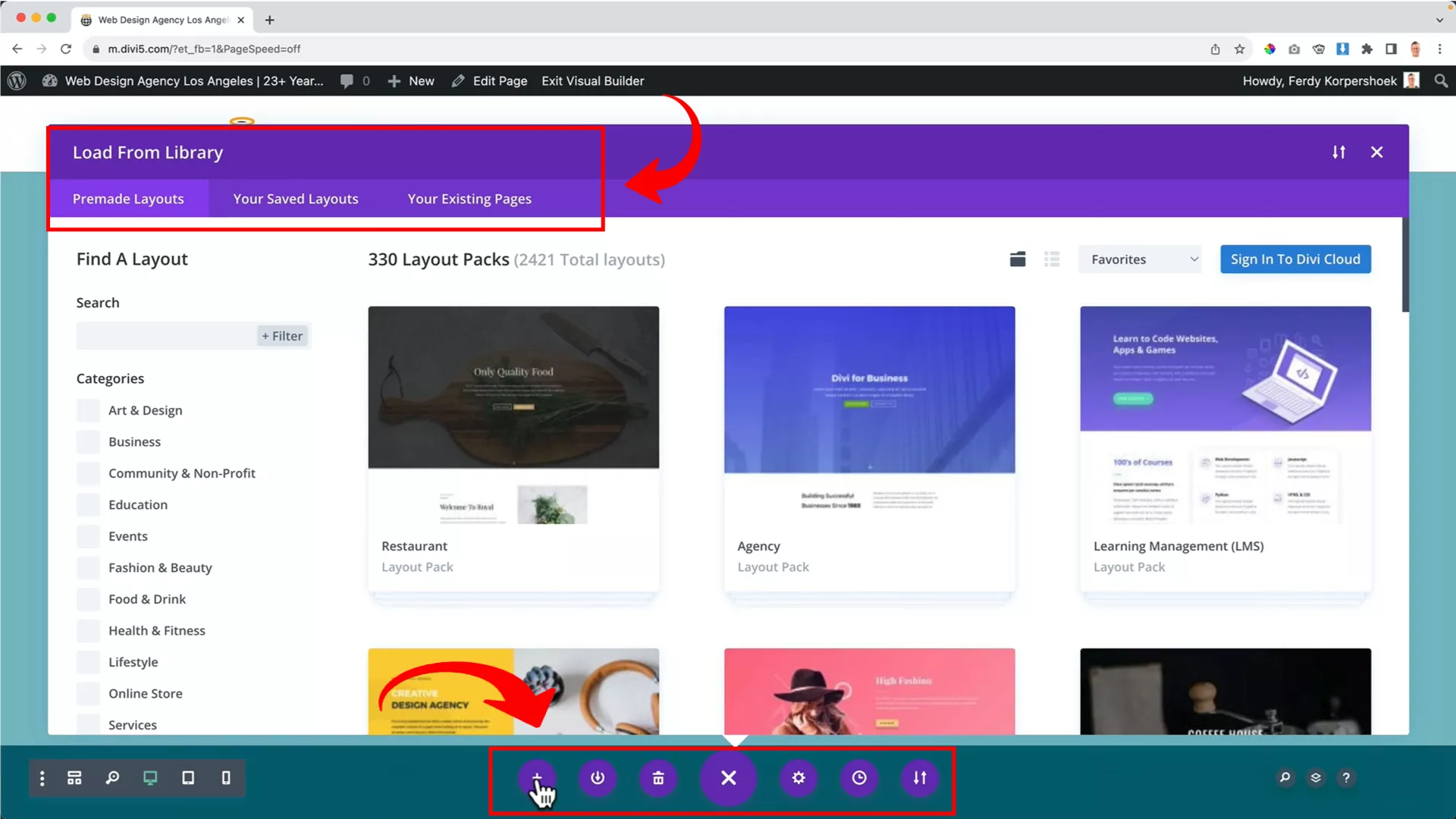Switch to Your Saved Layouts tab
1456x819 pixels.
(x=296, y=199)
